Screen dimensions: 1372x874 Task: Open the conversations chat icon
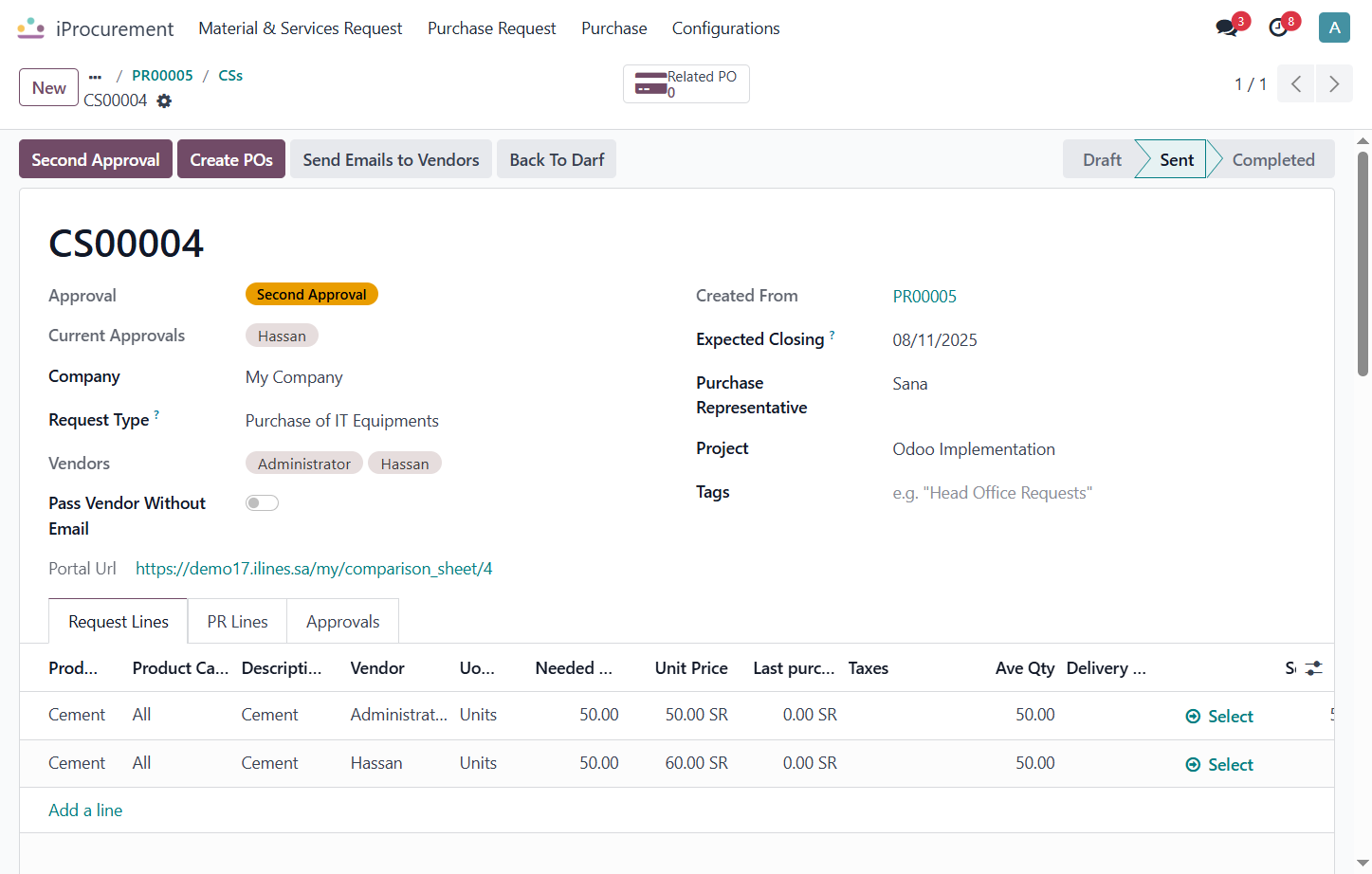coord(1227,27)
